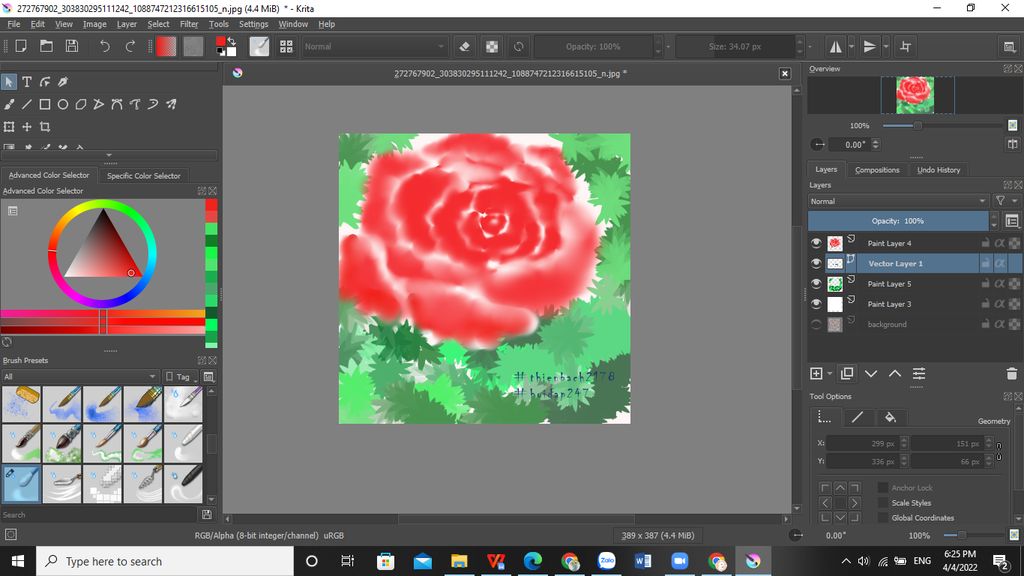
Task: Select the Polyline tool
Action: tap(99, 104)
